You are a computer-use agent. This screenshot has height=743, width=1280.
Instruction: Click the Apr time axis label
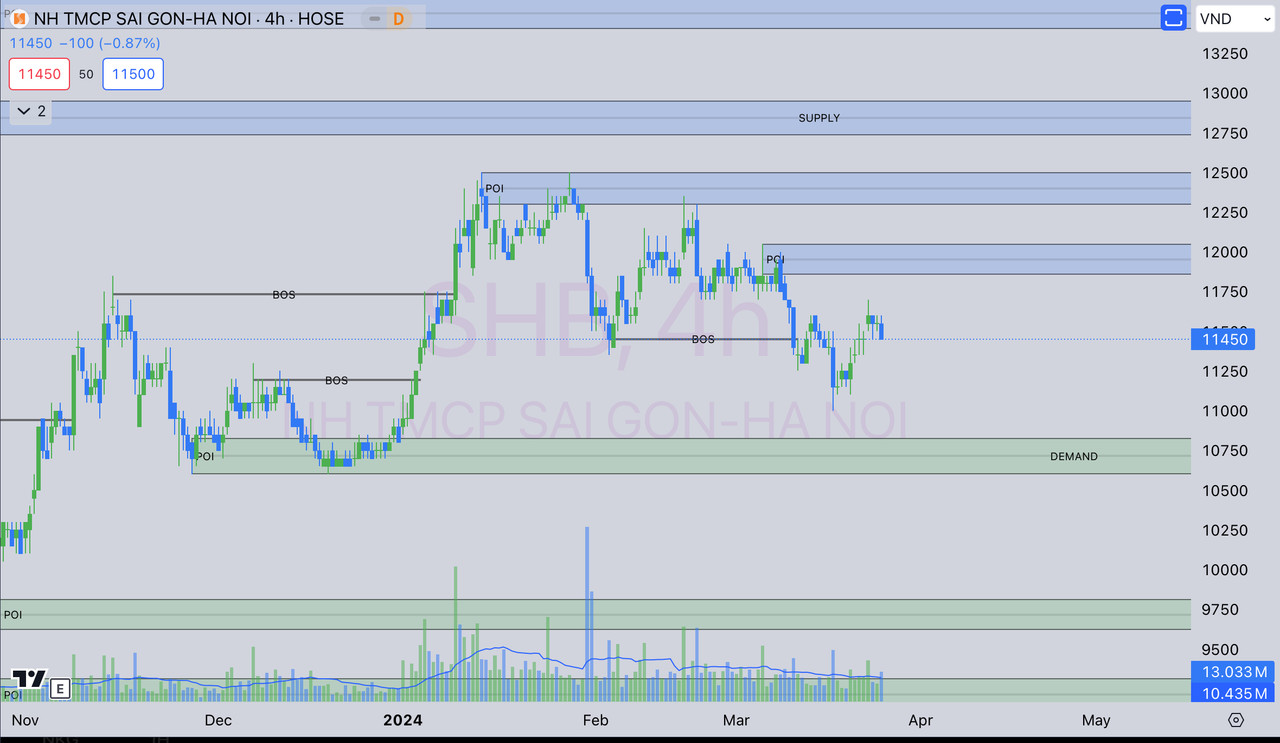[920, 720]
